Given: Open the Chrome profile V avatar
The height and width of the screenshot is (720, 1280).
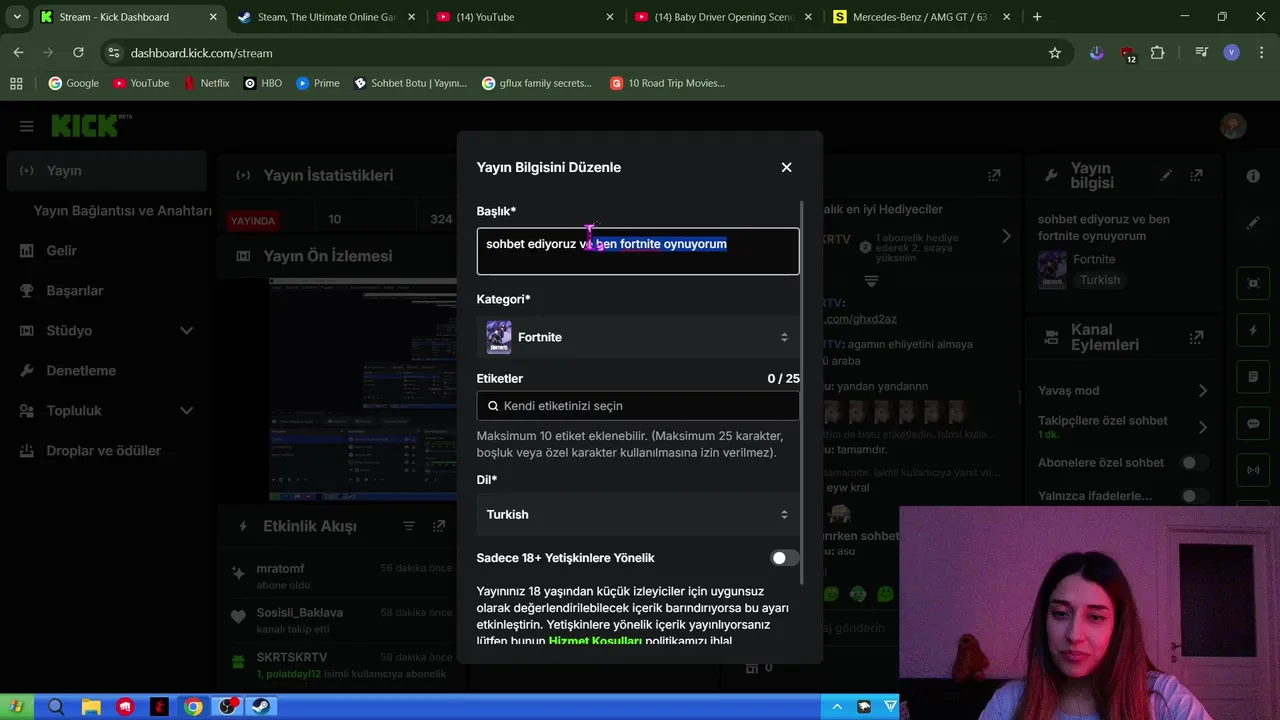Looking at the screenshot, I should (1232, 53).
